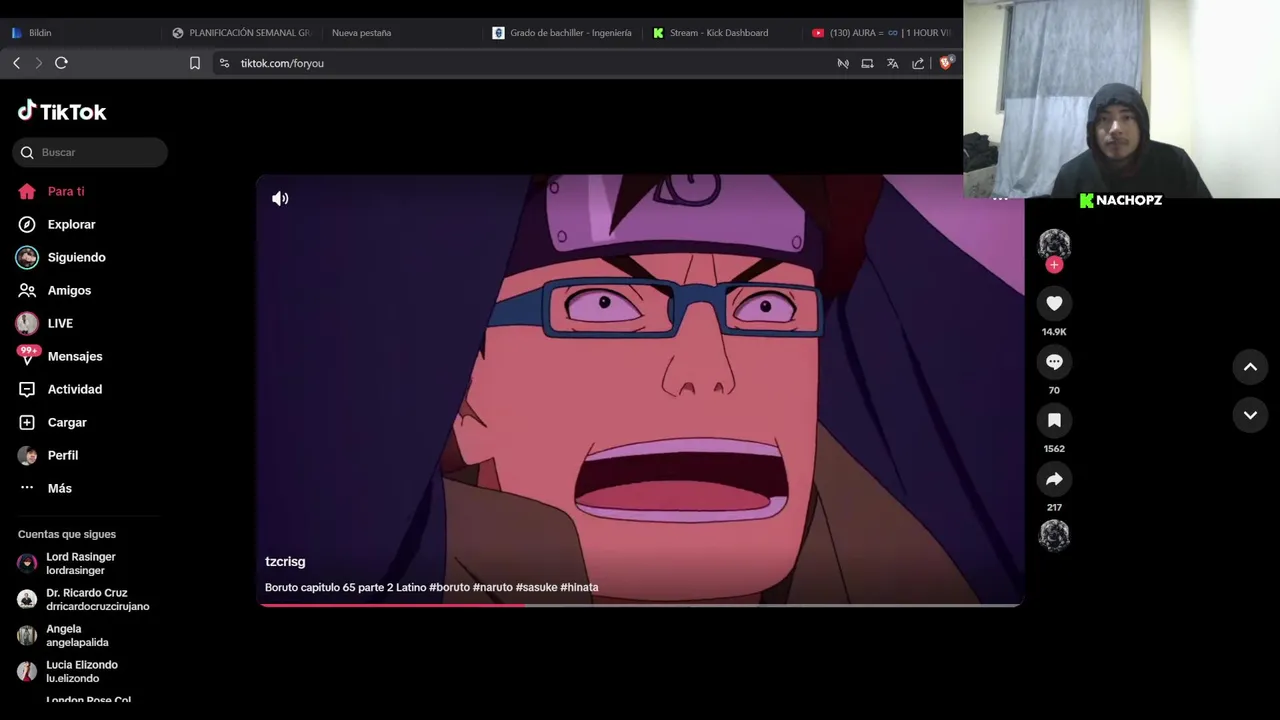The height and width of the screenshot is (720, 1280).
Task: Open video options three-dot menu
Action: pos(1000,199)
